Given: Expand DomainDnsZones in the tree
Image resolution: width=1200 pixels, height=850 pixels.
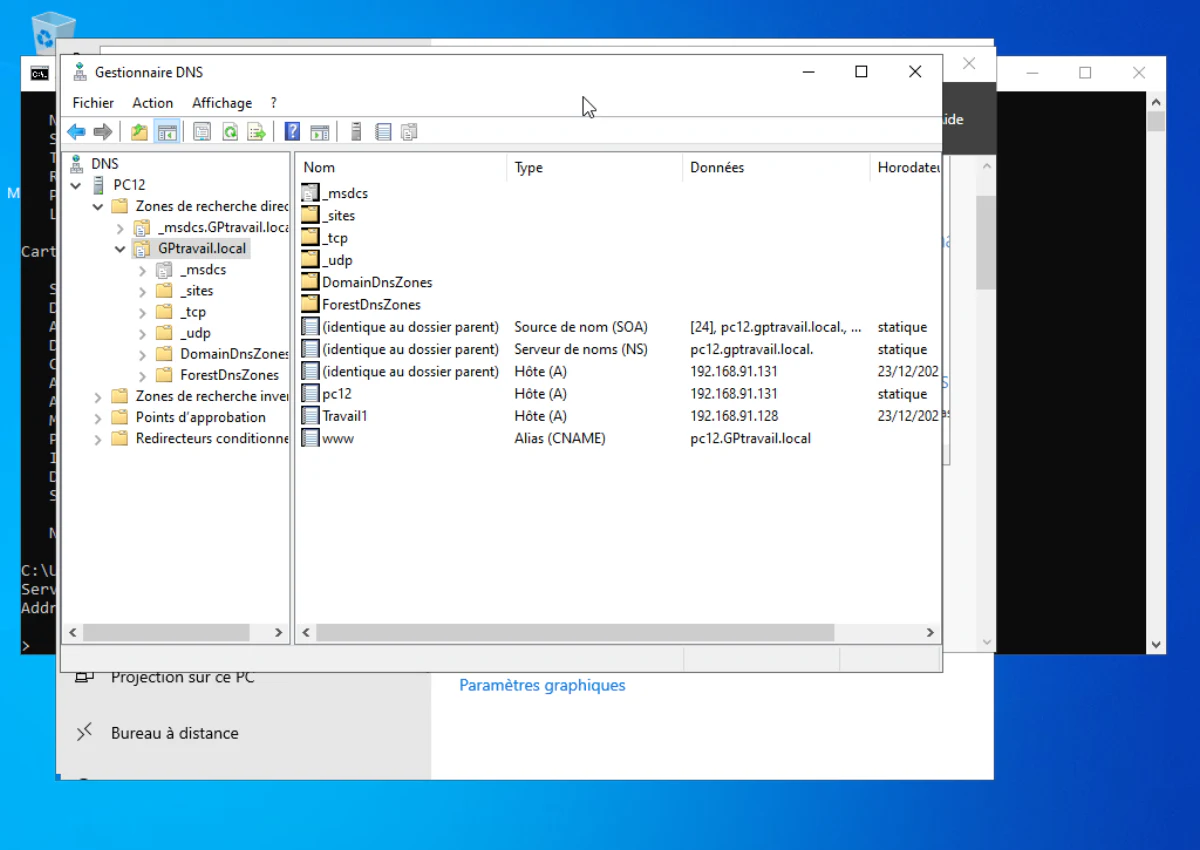Looking at the screenshot, I should (142, 355).
